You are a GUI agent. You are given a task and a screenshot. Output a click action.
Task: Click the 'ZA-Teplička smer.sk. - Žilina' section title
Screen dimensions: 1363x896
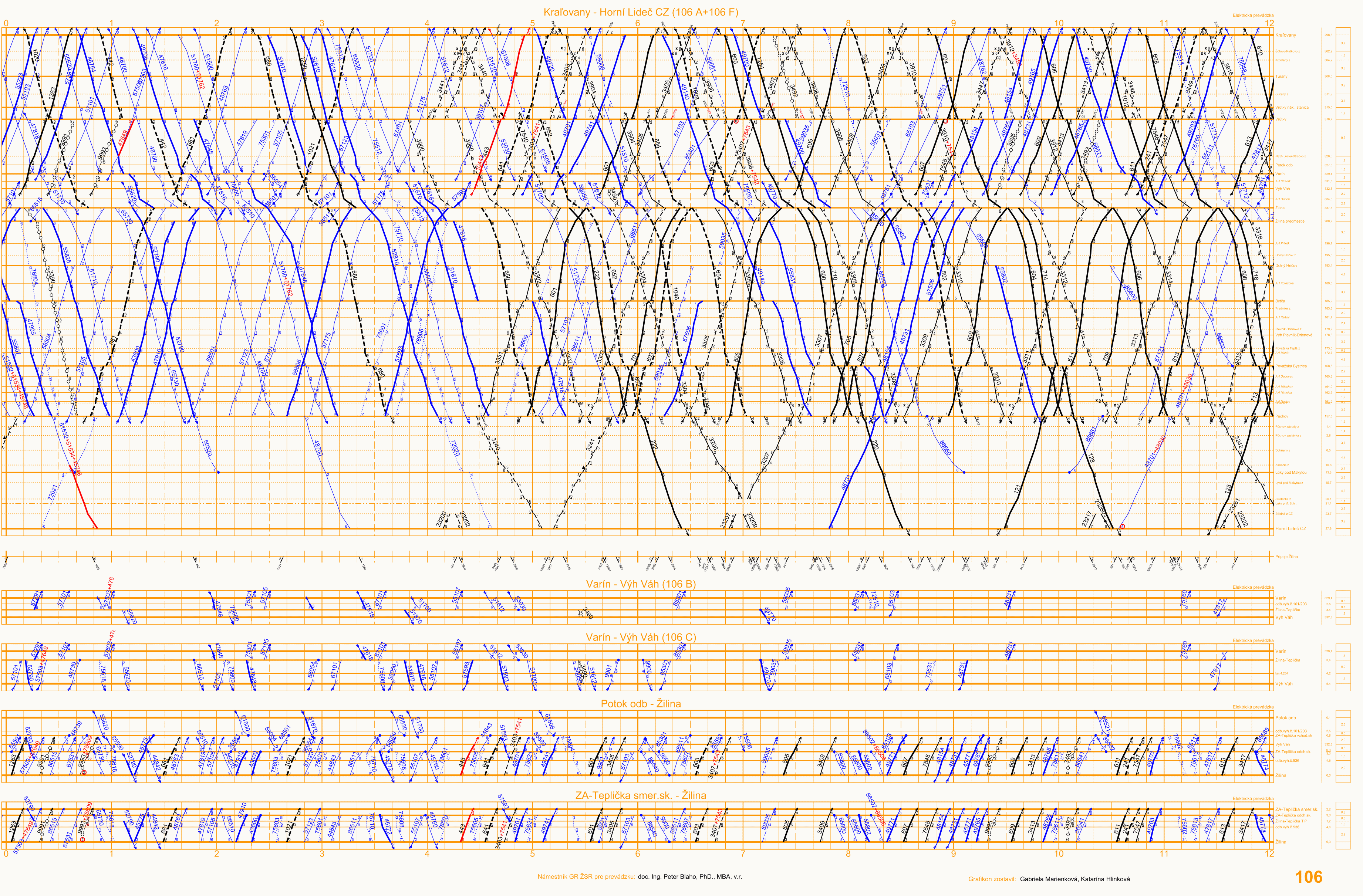[641, 795]
